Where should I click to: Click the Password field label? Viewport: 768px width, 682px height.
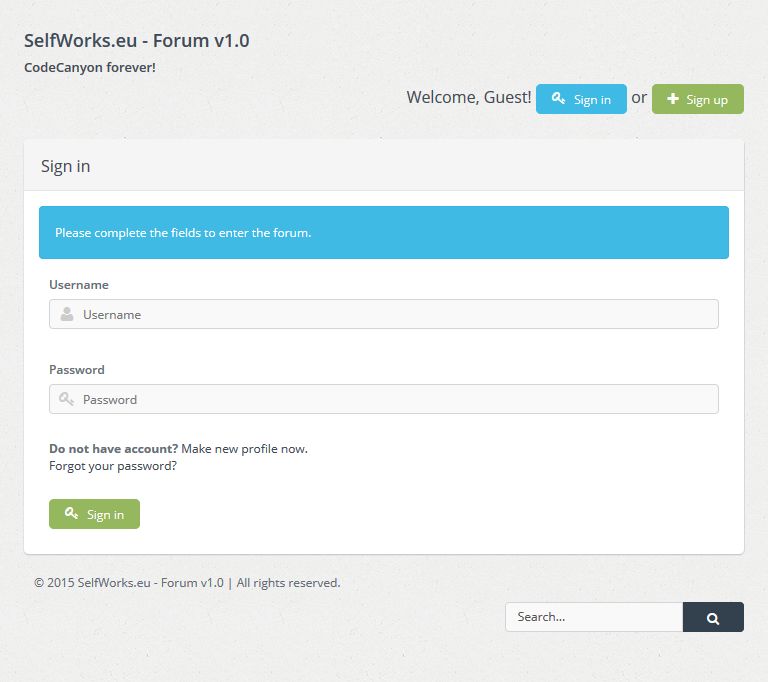(77, 370)
